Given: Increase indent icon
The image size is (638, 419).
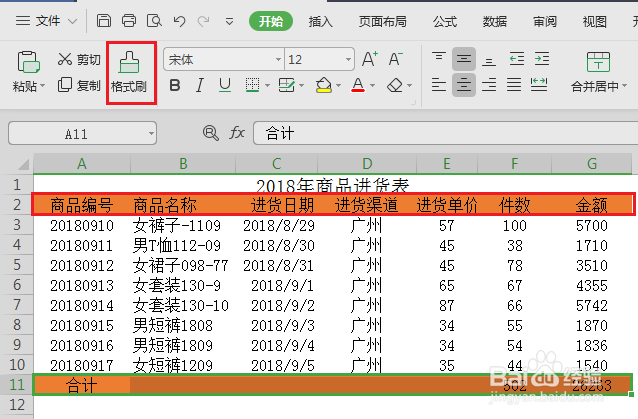Looking at the screenshot, I should pos(542,59).
